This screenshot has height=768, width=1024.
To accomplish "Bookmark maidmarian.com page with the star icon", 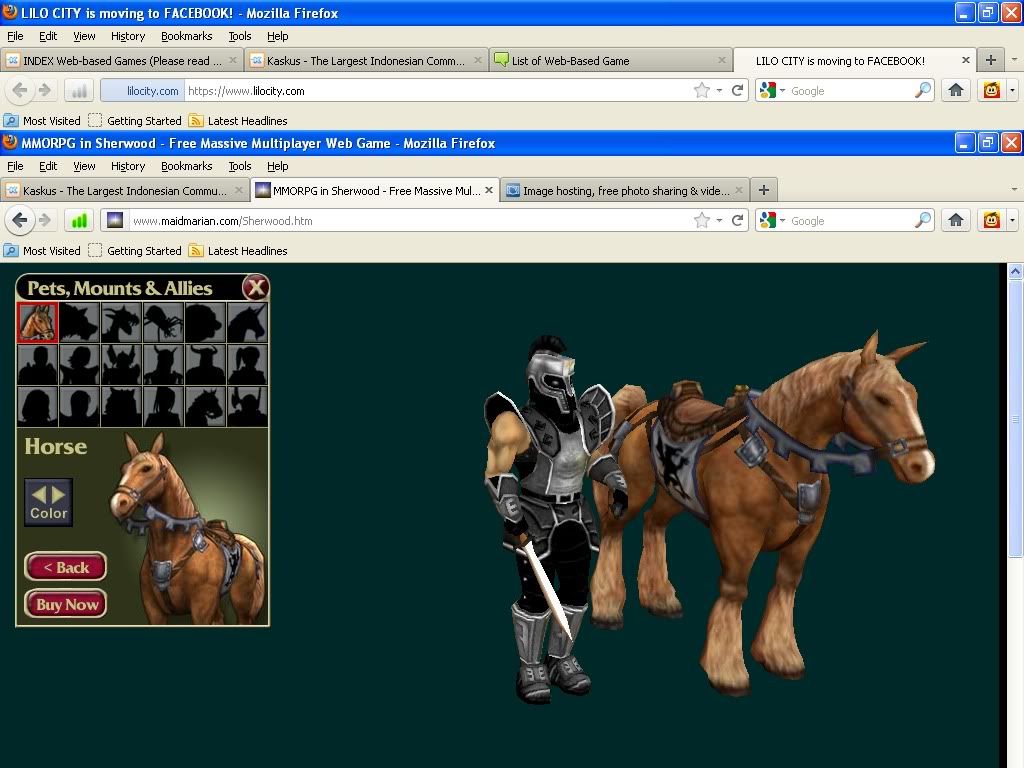I will click(x=701, y=220).
